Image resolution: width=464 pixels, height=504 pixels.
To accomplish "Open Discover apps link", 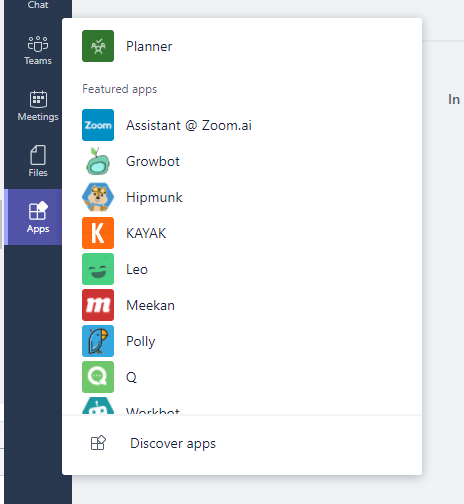I will tap(173, 444).
